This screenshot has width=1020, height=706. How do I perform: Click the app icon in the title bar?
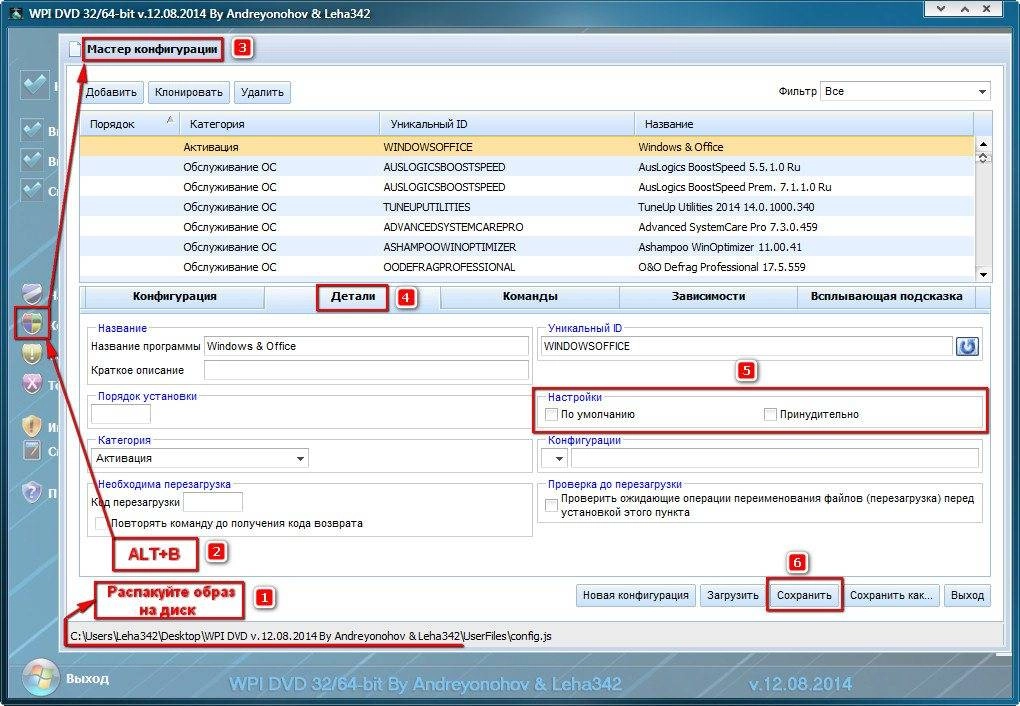pyautogui.click(x=16, y=13)
